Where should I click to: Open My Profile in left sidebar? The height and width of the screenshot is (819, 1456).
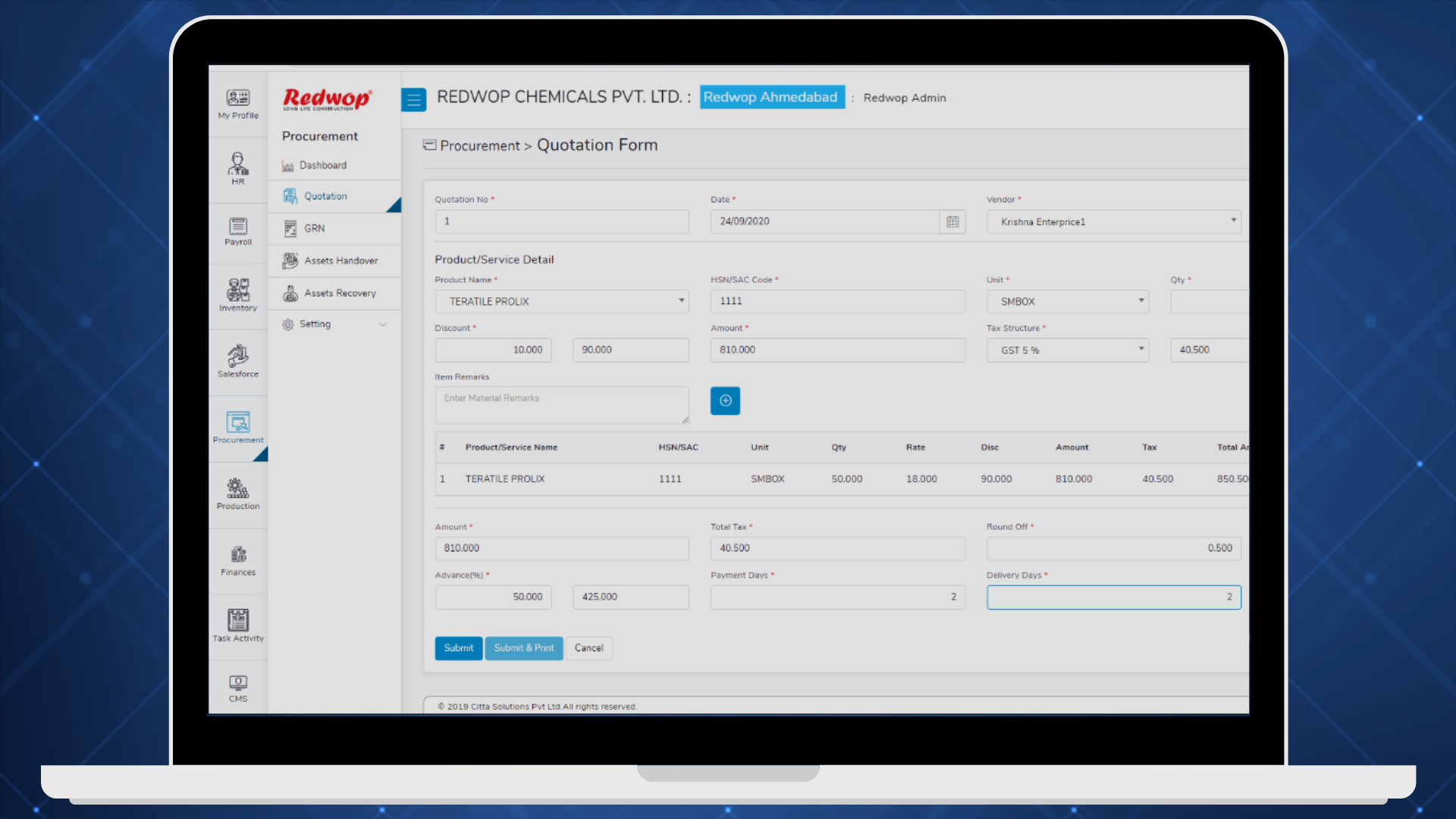point(238,104)
